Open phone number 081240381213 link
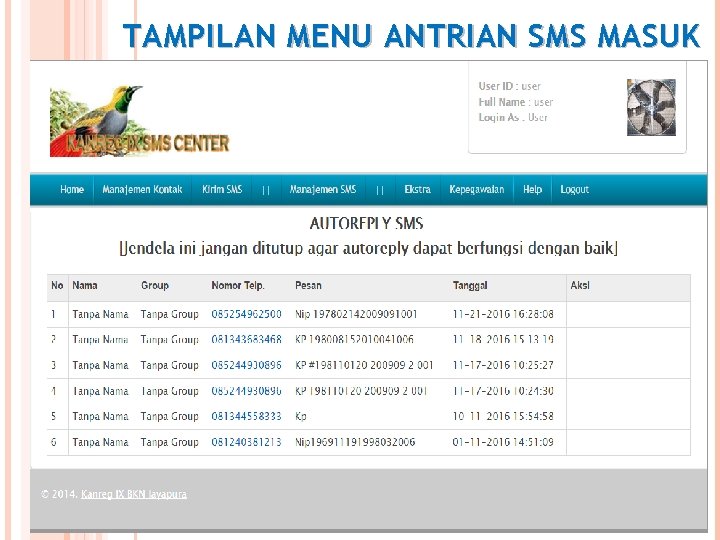 (247, 442)
